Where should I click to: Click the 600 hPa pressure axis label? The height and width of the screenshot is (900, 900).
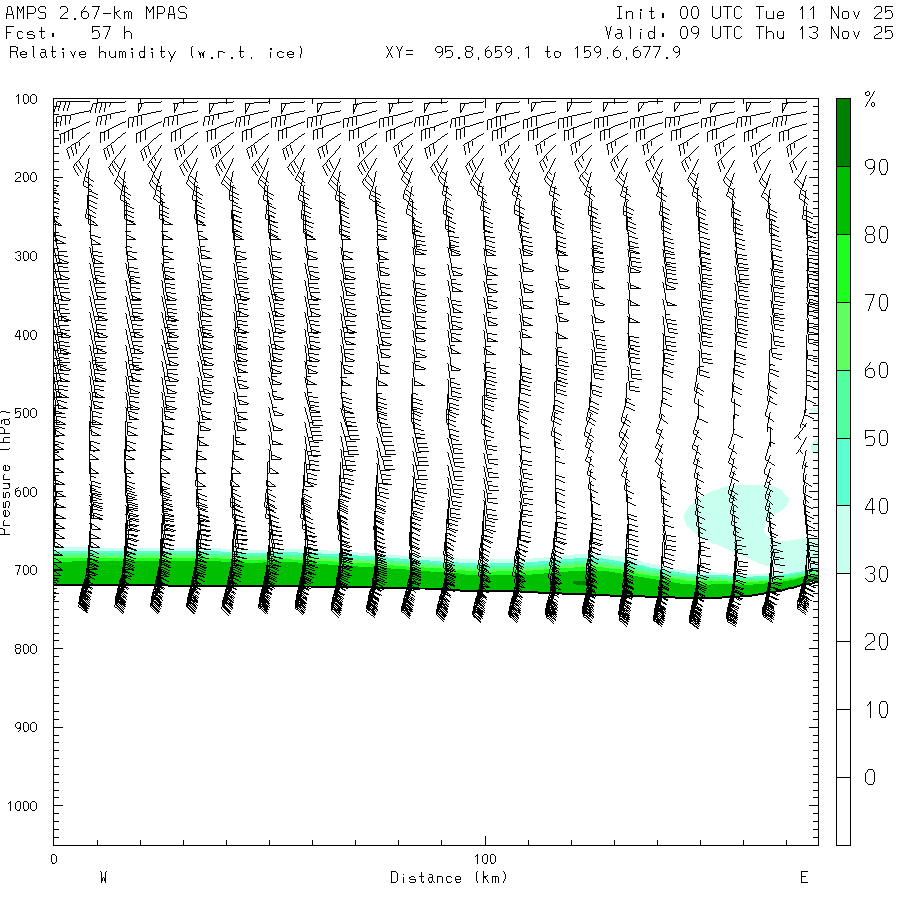26,492
